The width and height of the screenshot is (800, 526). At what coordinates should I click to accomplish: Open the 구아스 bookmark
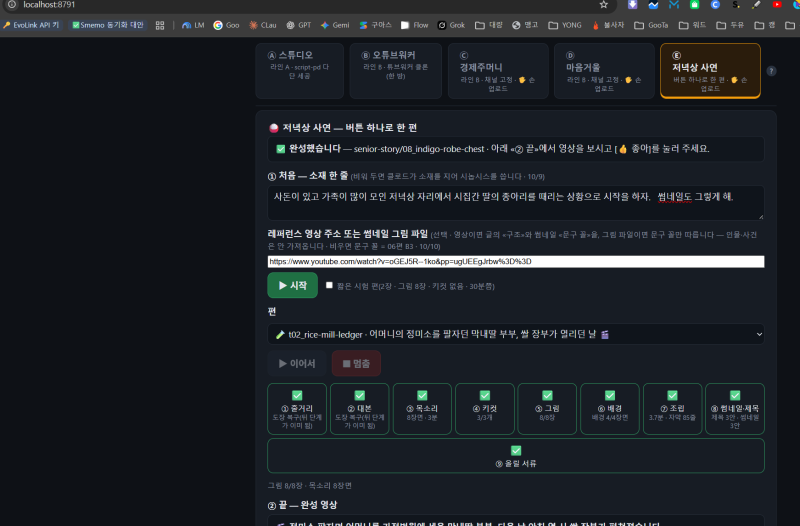(x=376, y=25)
